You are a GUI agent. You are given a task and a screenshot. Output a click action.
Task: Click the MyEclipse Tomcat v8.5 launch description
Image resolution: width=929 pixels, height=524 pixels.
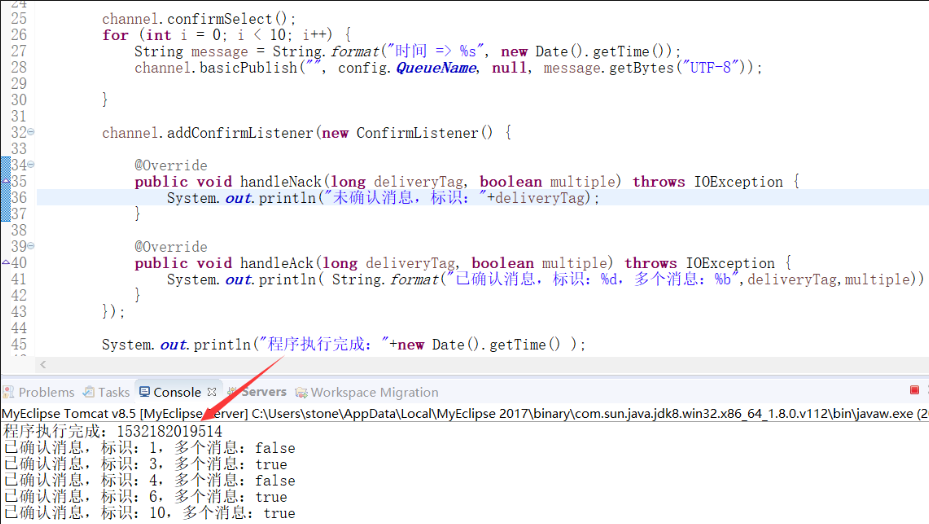(x=465, y=413)
